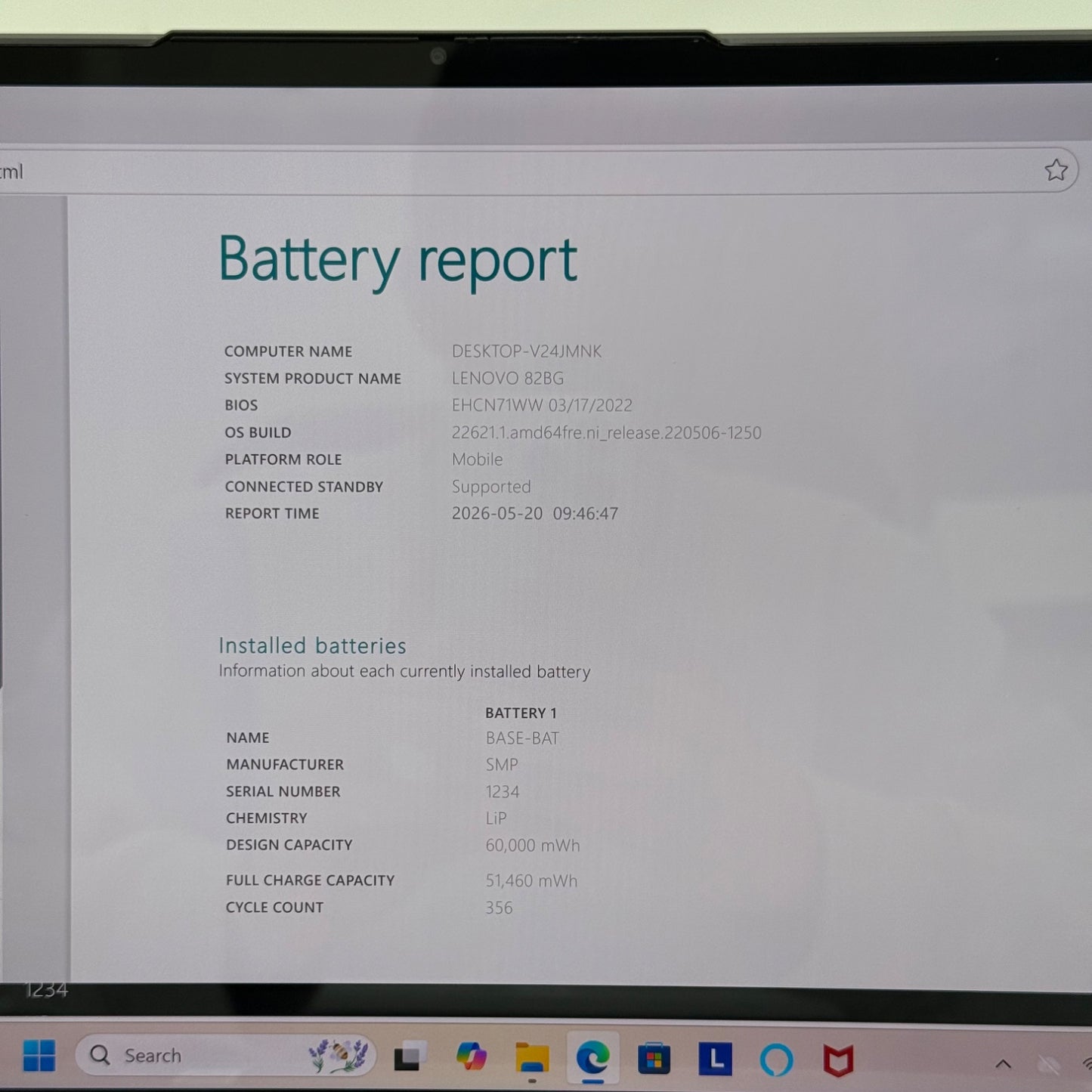
Task: Click the LENOVO 82BG product name
Action: coord(508,379)
